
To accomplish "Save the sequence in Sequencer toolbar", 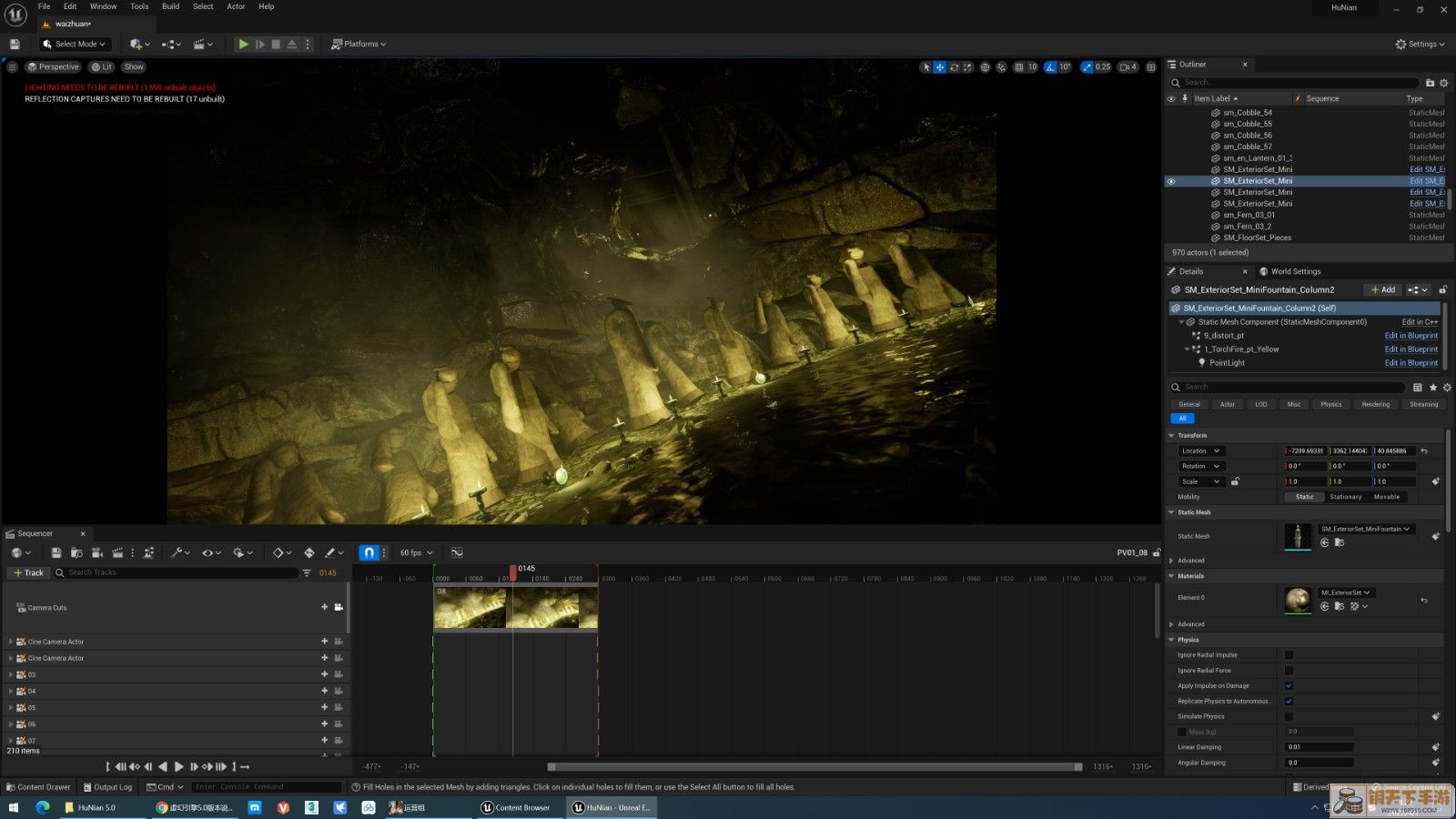I will point(56,552).
